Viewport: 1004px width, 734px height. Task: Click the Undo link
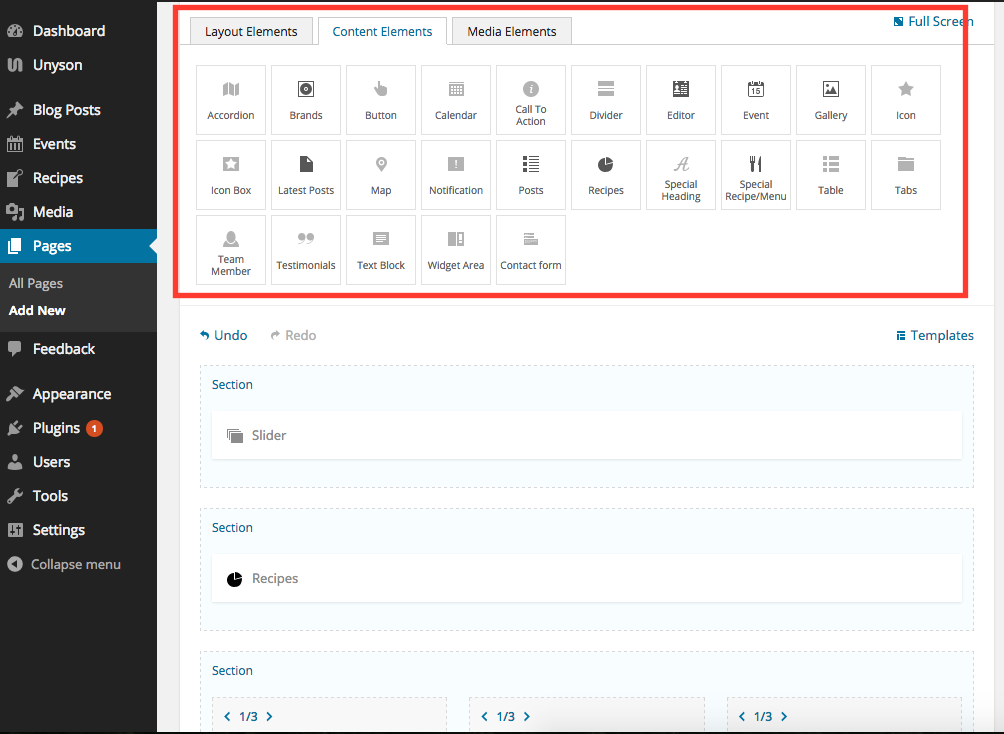click(224, 336)
